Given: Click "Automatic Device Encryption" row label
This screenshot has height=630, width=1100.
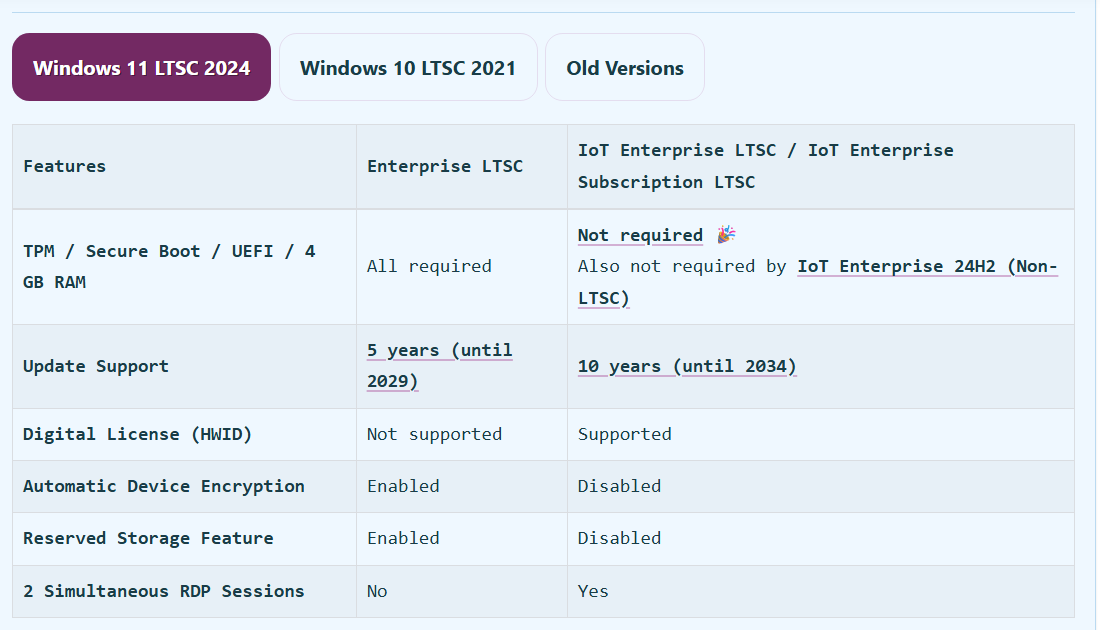Looking at the screenshot, I should click(163, 486).
